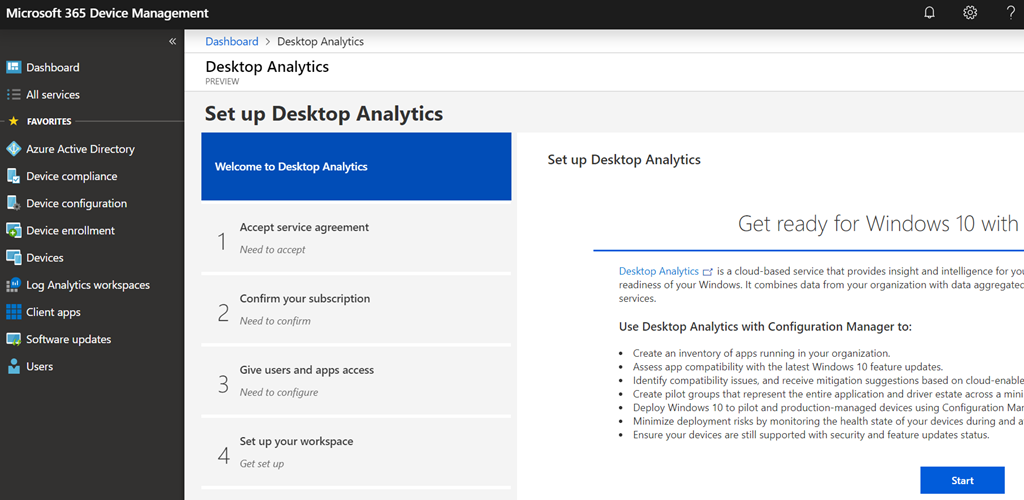Open Log Analytics workspaces
Screen dimensions: 1024x500
(88, 285)
